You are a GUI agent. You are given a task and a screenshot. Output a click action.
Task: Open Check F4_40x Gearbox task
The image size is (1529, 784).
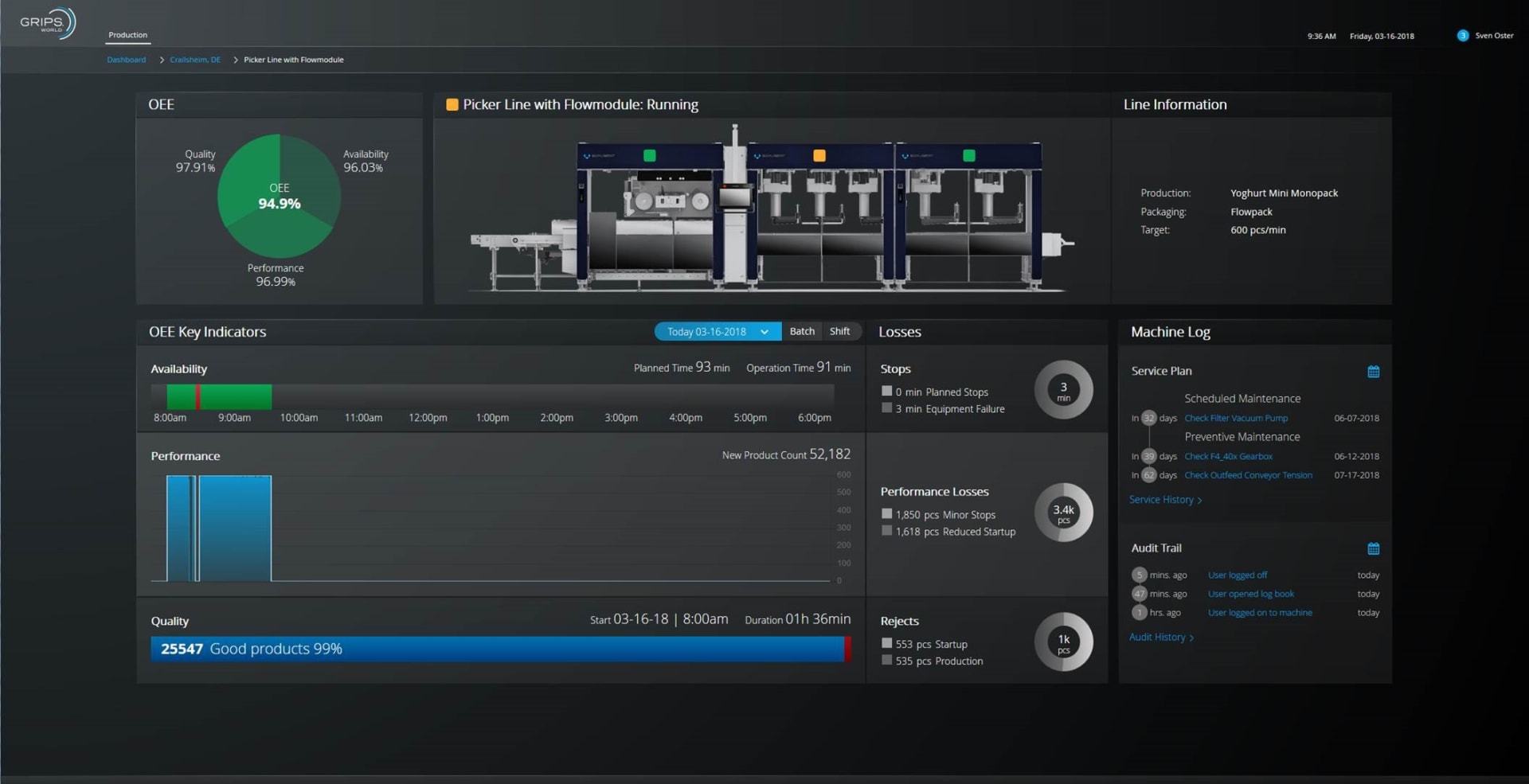(x=1228, y=456)
